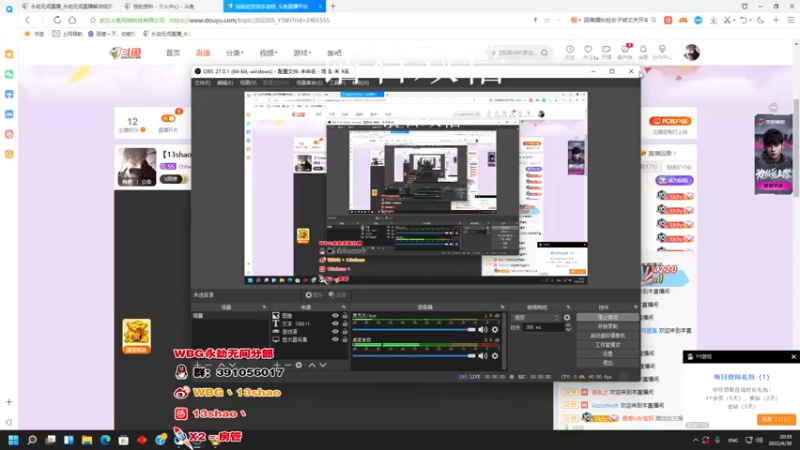Open source properties gear below the sources list

point(299,365)
